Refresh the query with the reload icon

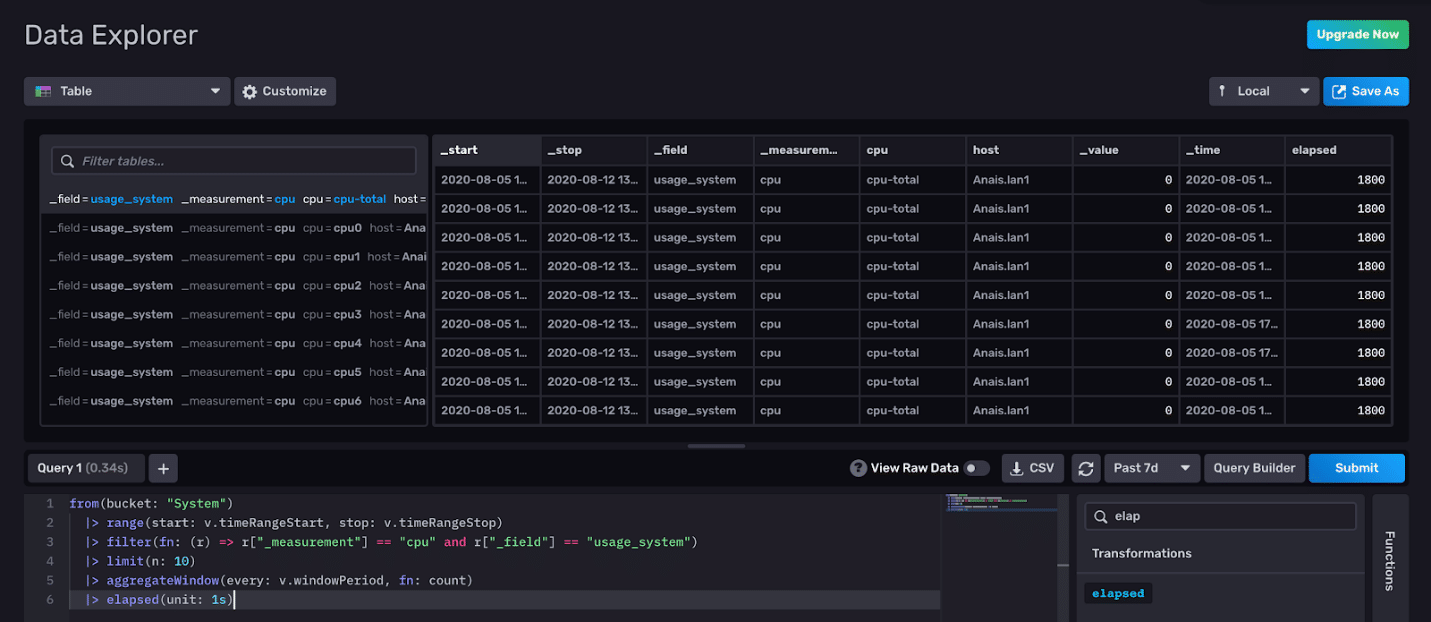coord(1086,468)
